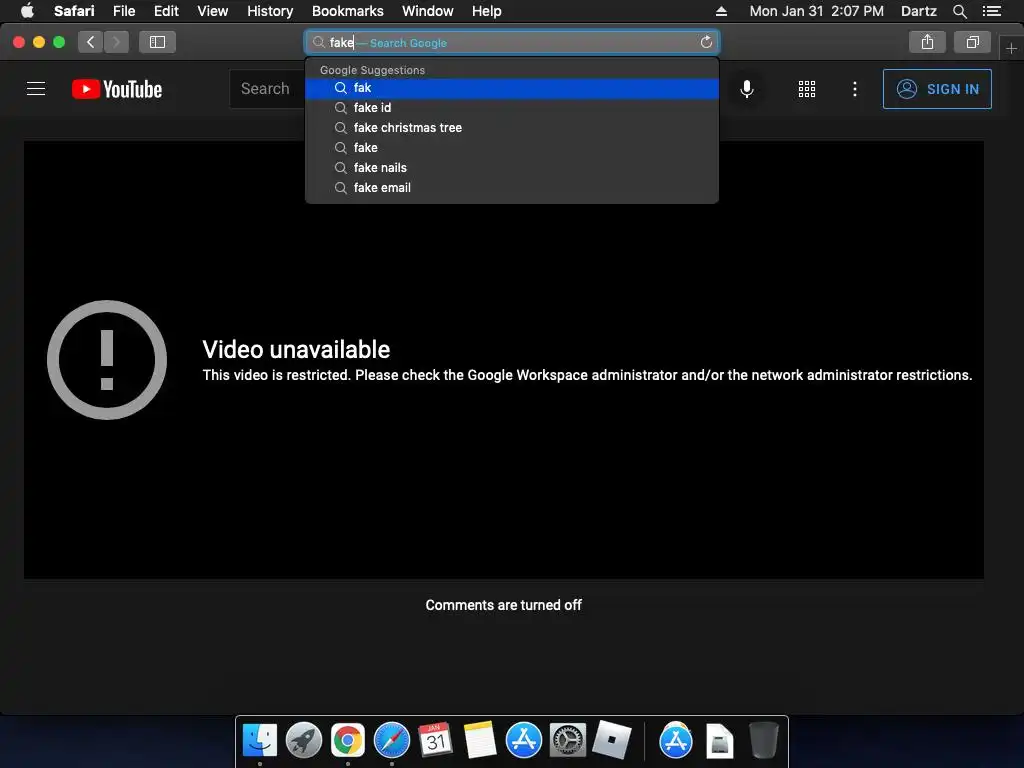Minimize the Safari window
The width and height of the screenshot is (1024, 768).
pyautogui.click(x=39, y=42)
